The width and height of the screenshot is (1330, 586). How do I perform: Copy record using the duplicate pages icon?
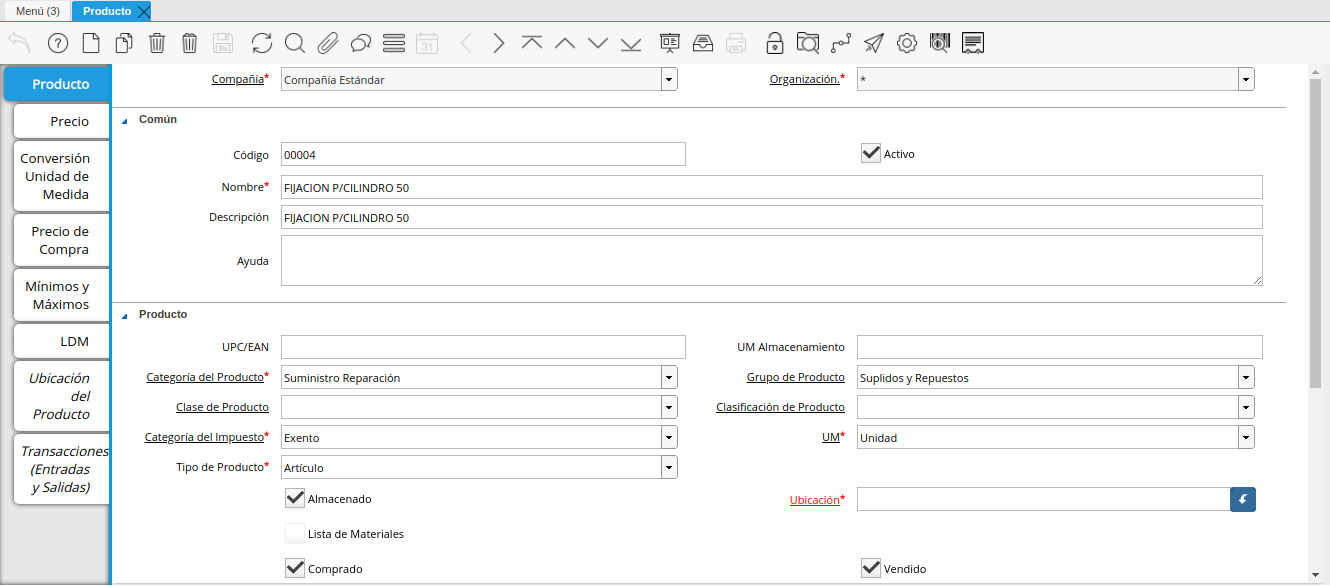coord(124,43)
